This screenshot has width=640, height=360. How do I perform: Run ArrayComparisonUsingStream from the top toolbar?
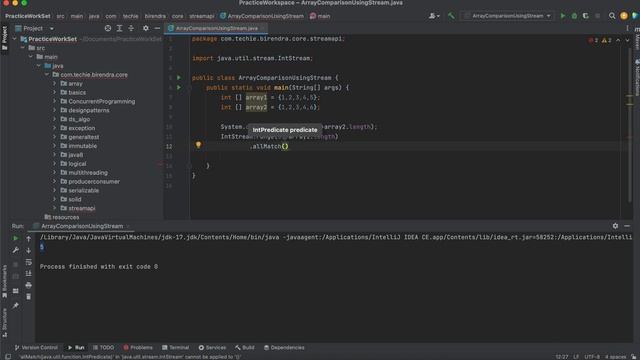click(x=563, y=16)
